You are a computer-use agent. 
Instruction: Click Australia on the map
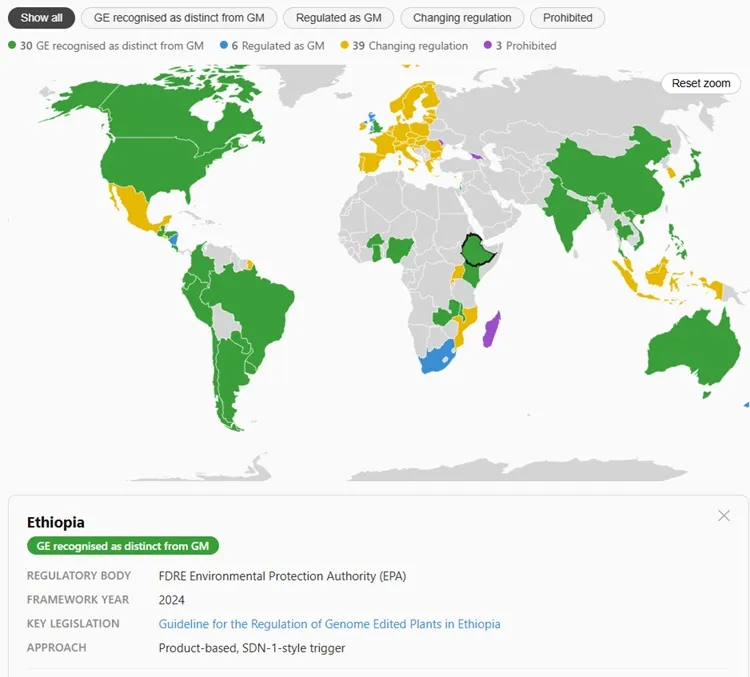[x=689, y=349]
